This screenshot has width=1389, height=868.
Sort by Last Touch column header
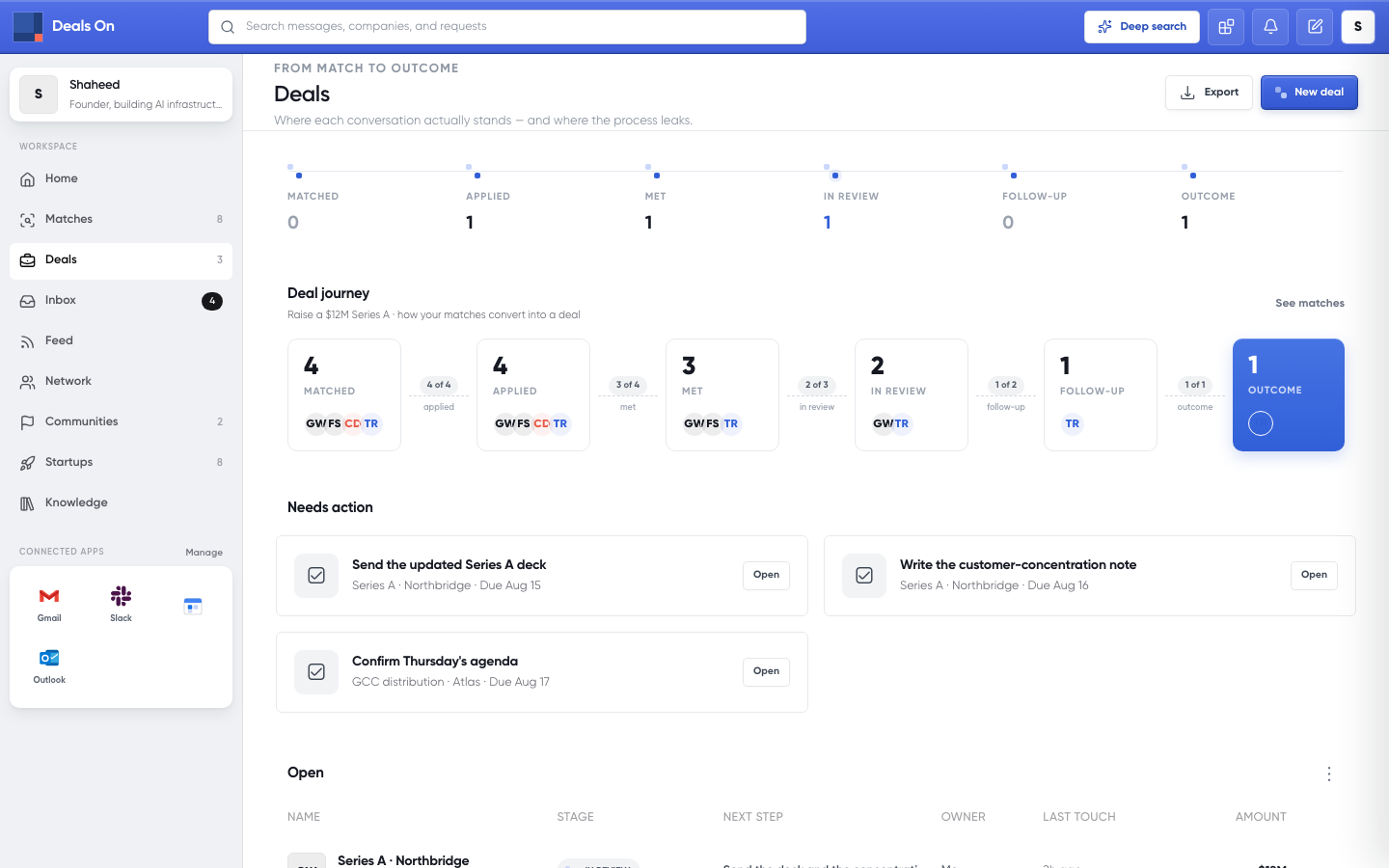pos(1078,817)
